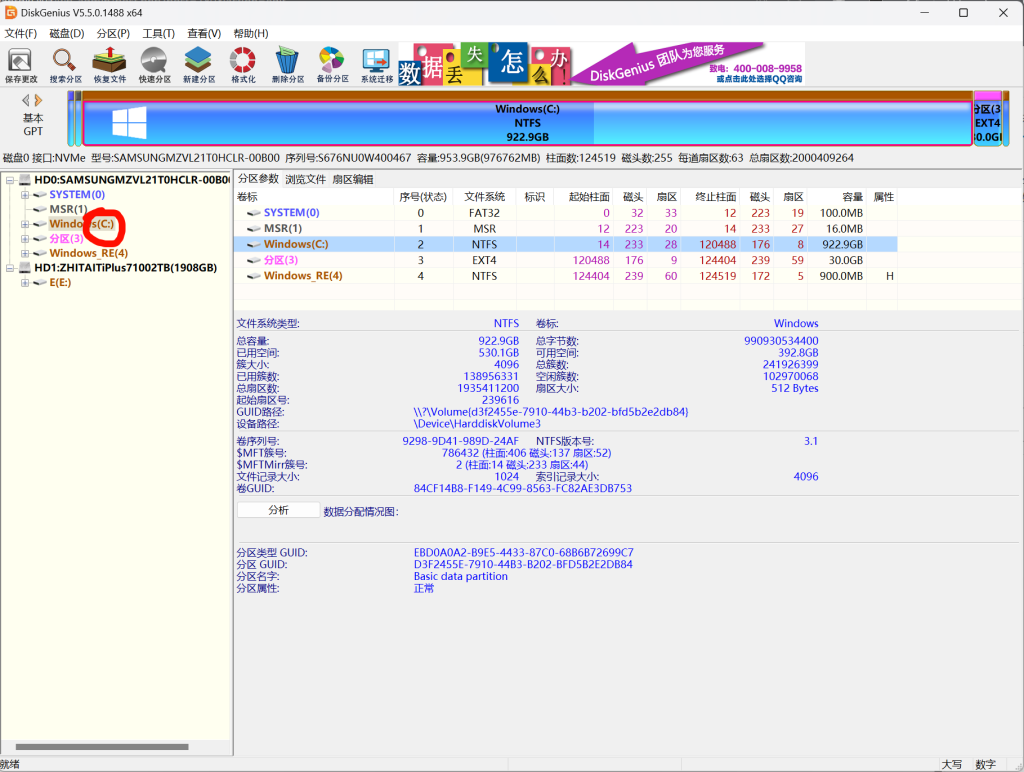Choose the 格式化 format icon
This screenshot has height=772, width=1024.
[x=243, y=65]
